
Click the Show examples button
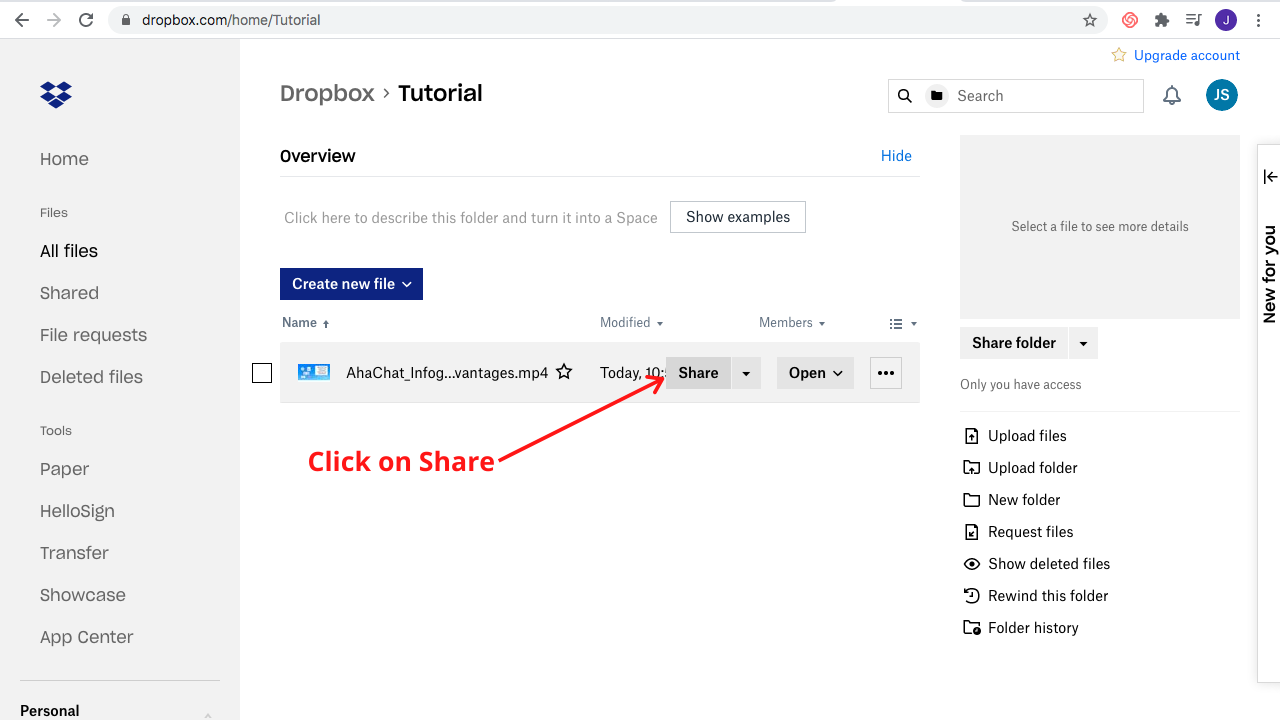tap(738, 217)
